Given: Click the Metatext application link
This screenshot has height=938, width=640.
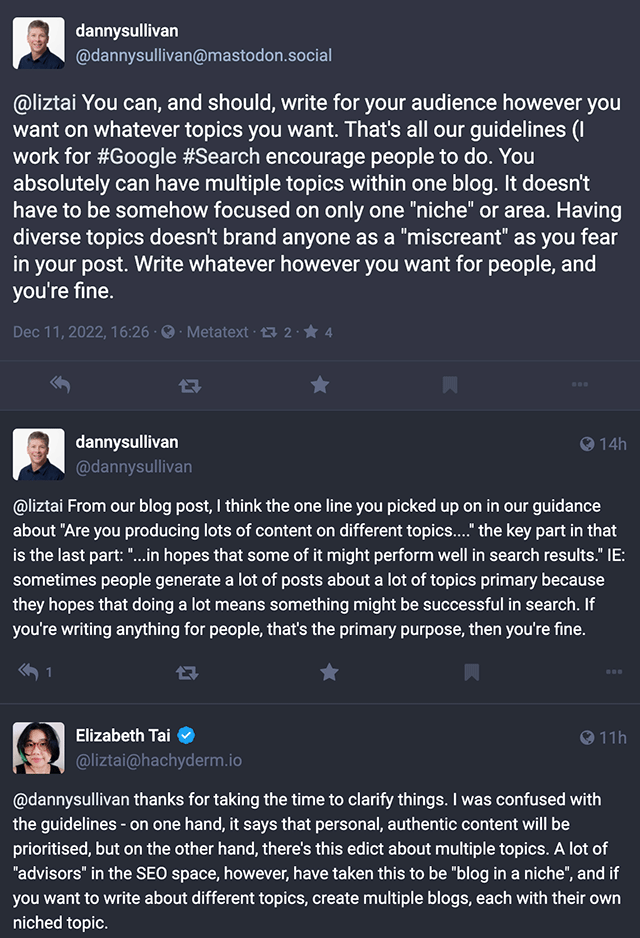Looking at the screenshot, I should click(x=217, y=332).
